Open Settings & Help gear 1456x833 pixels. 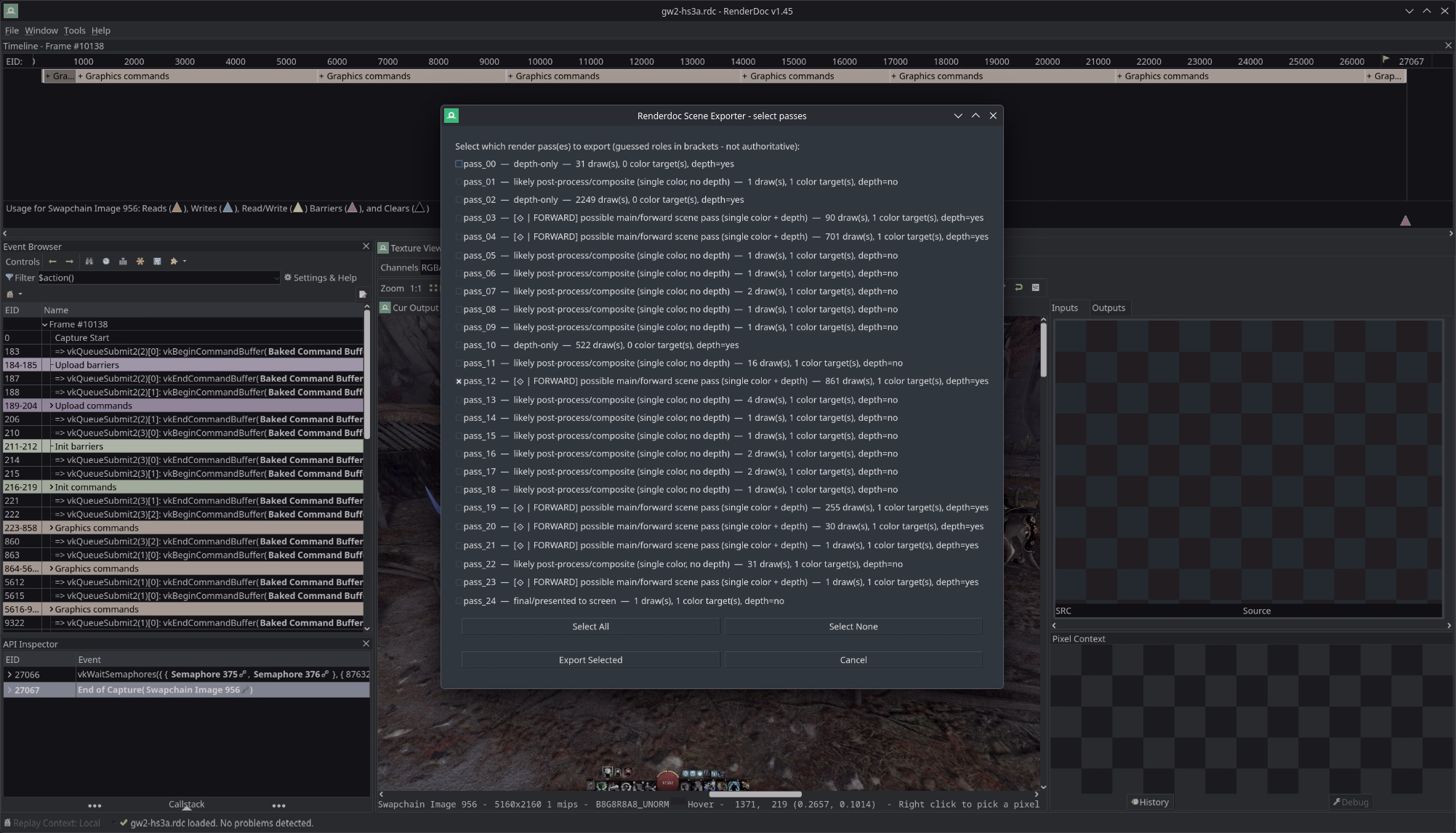[321, 278]
